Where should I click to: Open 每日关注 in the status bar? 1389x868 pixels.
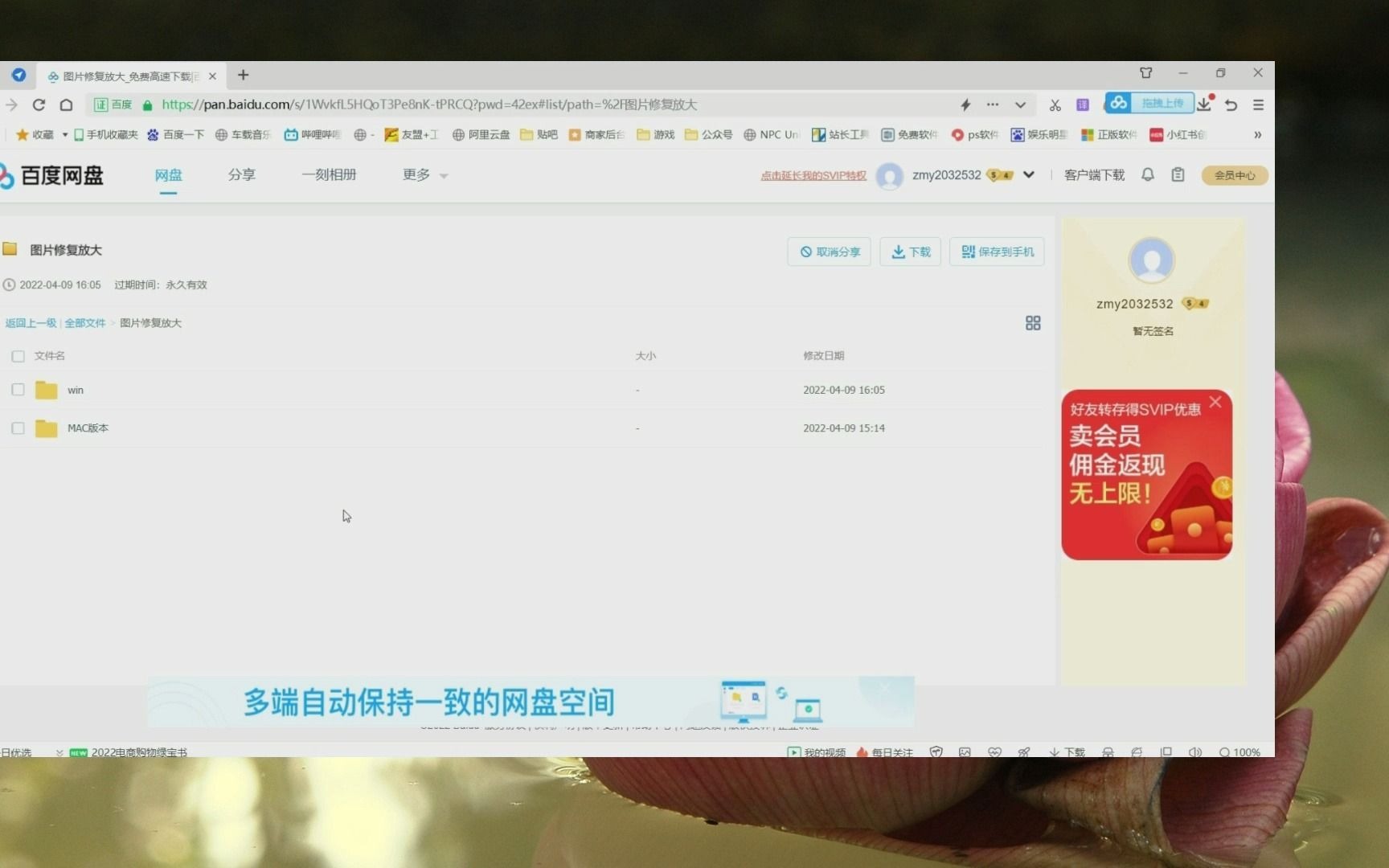tap(885, 752)
